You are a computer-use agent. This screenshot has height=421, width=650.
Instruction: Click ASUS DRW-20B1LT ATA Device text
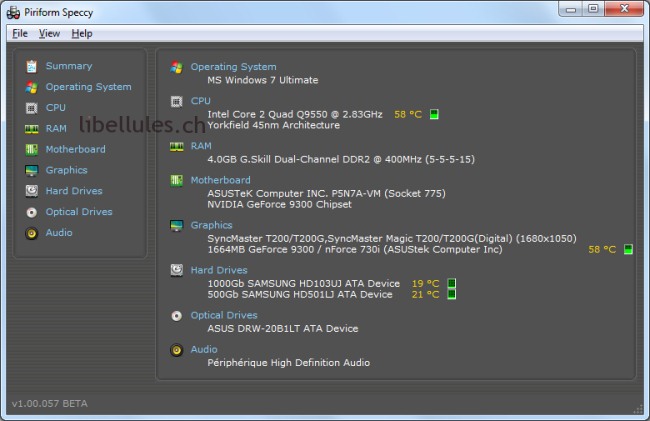point(283,329)
